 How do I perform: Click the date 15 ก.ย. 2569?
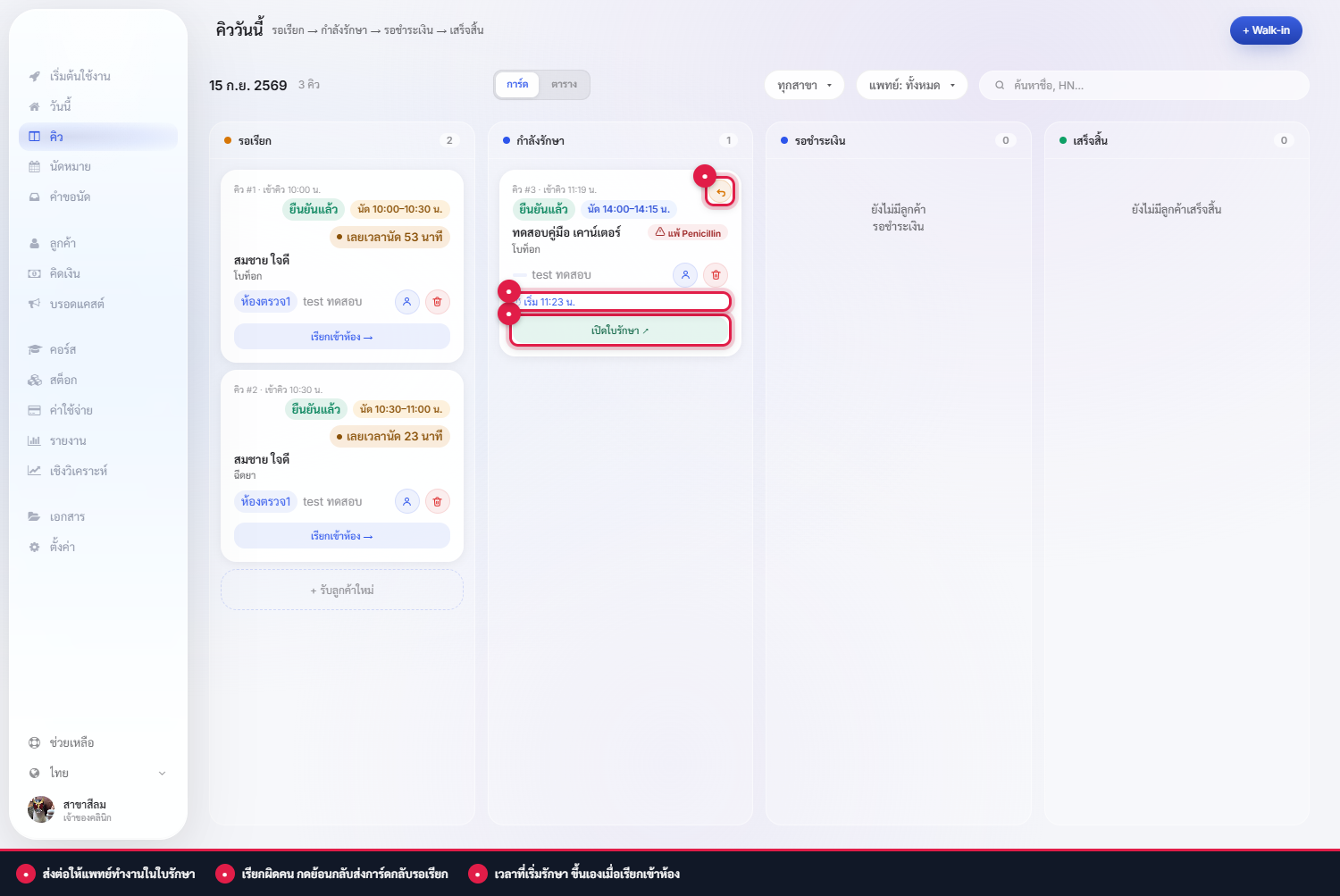[248, 86]
